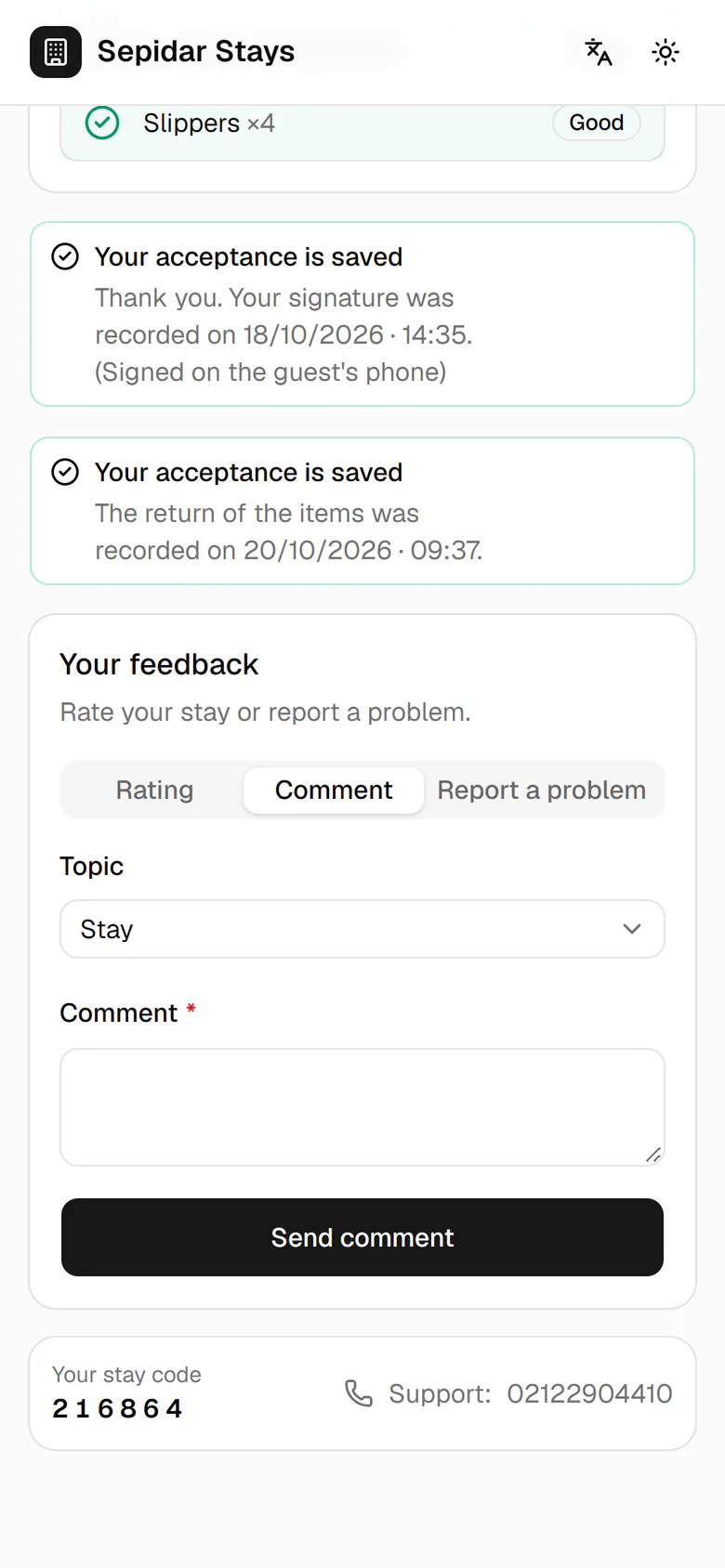
Task: Open the Report a problem tab
Action: coord(542,790)
